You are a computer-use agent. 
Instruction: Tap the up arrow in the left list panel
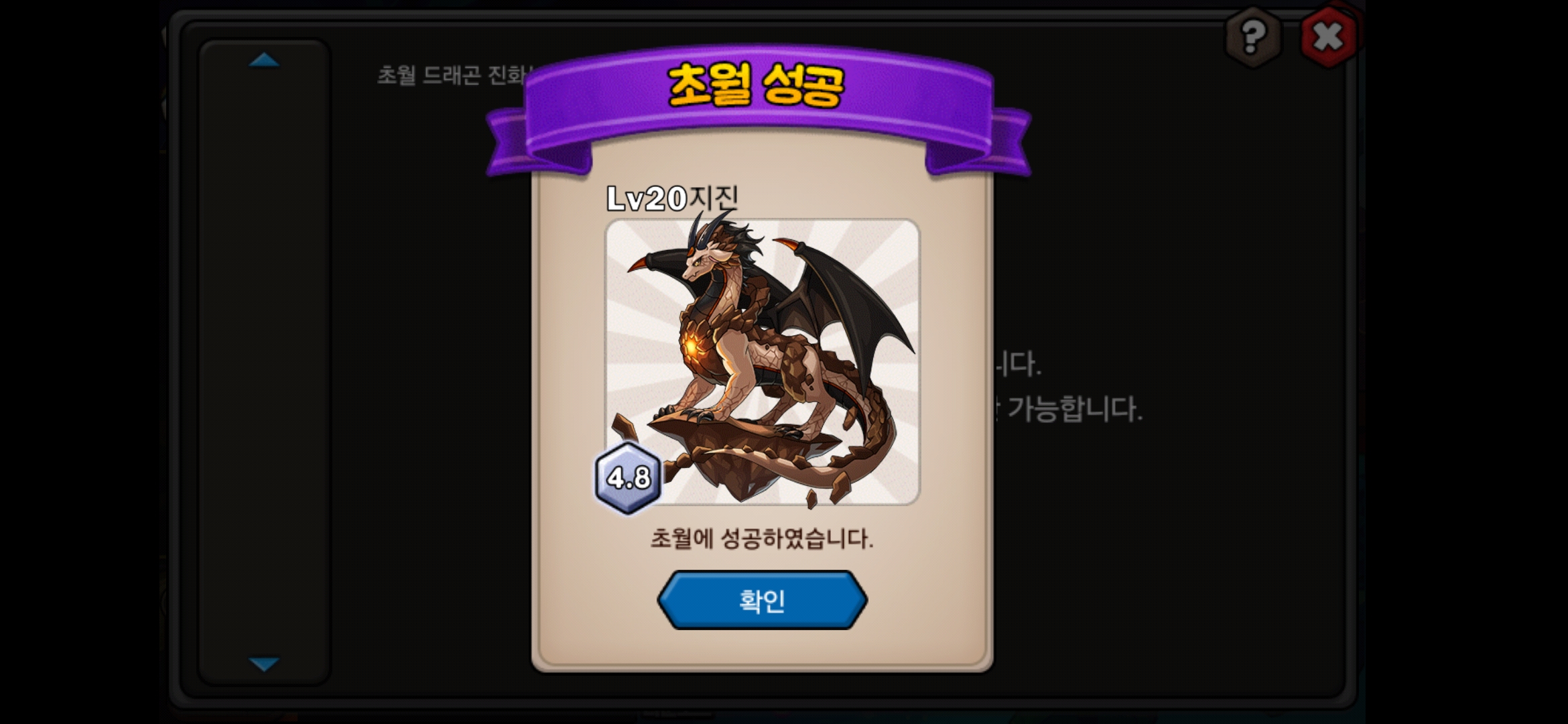pos(264,60)
